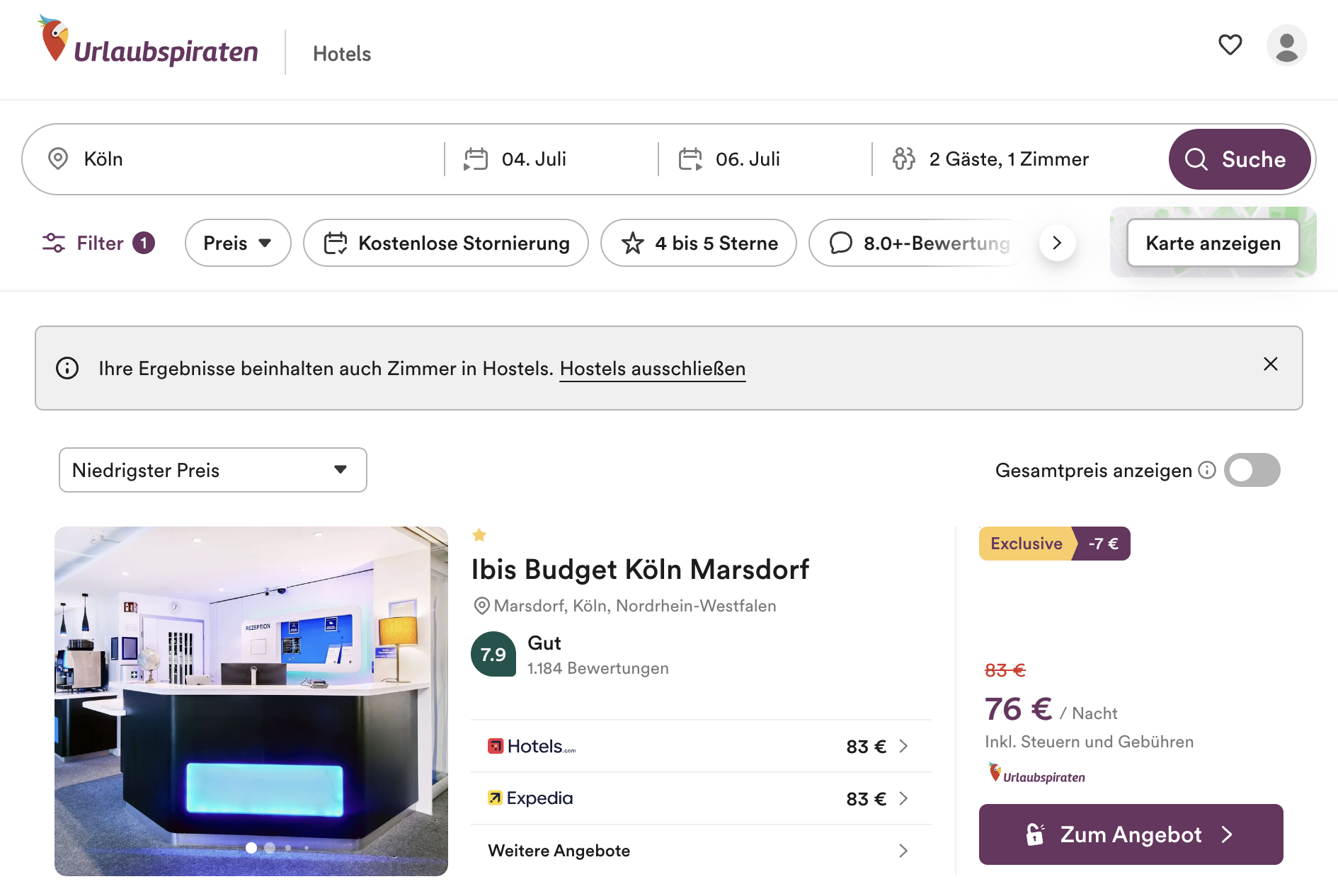1338x896 pixels.
Task: Open the Expedia 83 € offer chevron
Action: [x=903, y=798]
